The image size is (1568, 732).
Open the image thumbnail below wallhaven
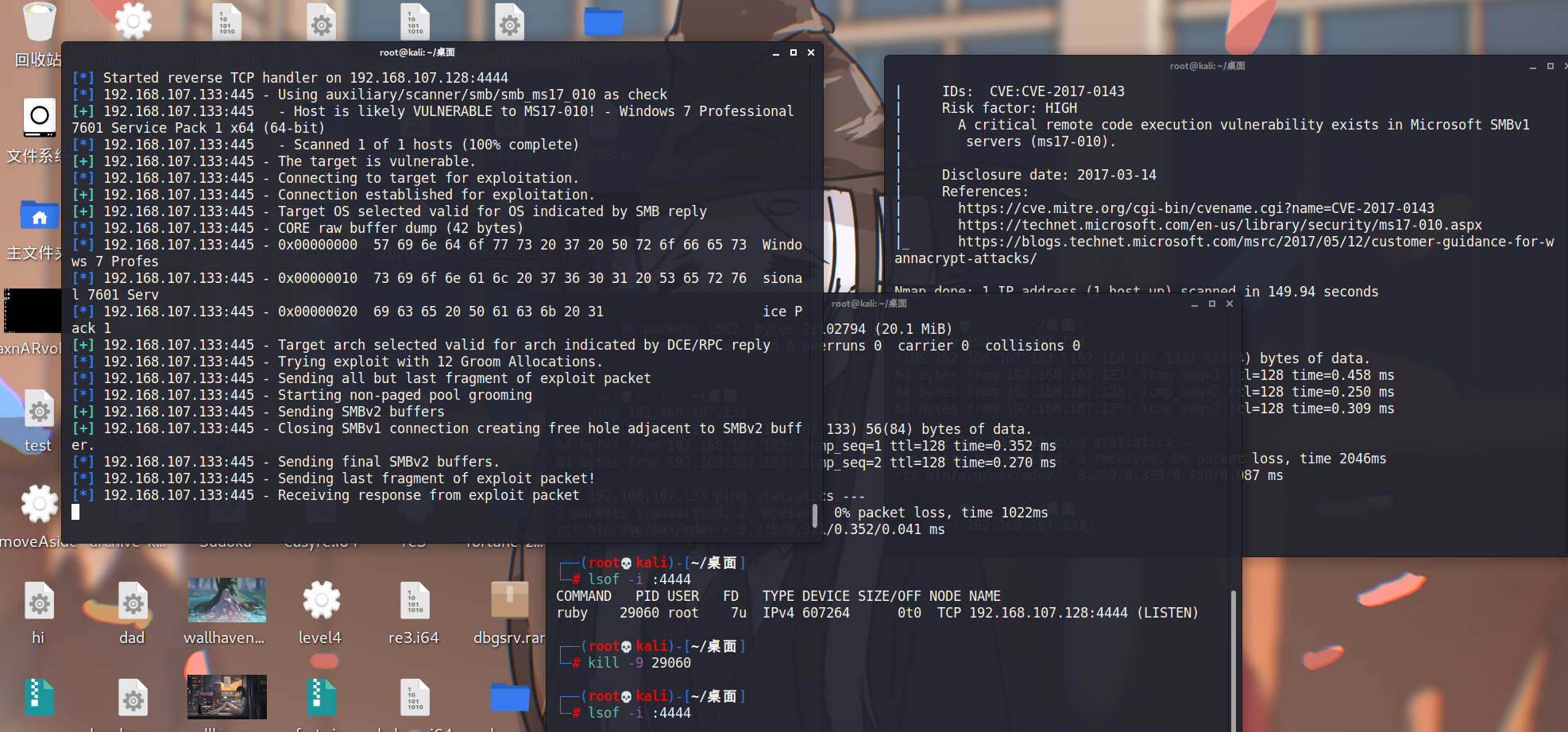[227, 697]
